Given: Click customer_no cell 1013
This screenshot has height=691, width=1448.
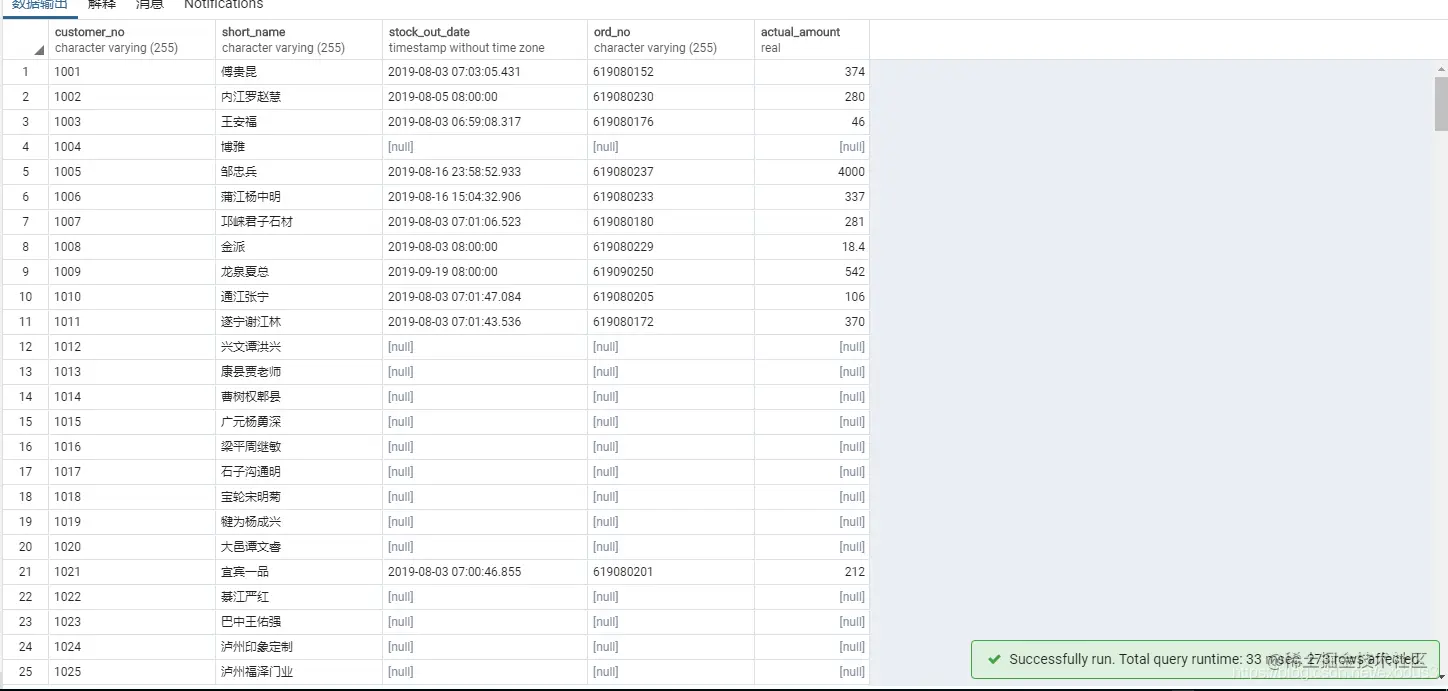Looking at the screenshot, I should (x=132, y=372).
